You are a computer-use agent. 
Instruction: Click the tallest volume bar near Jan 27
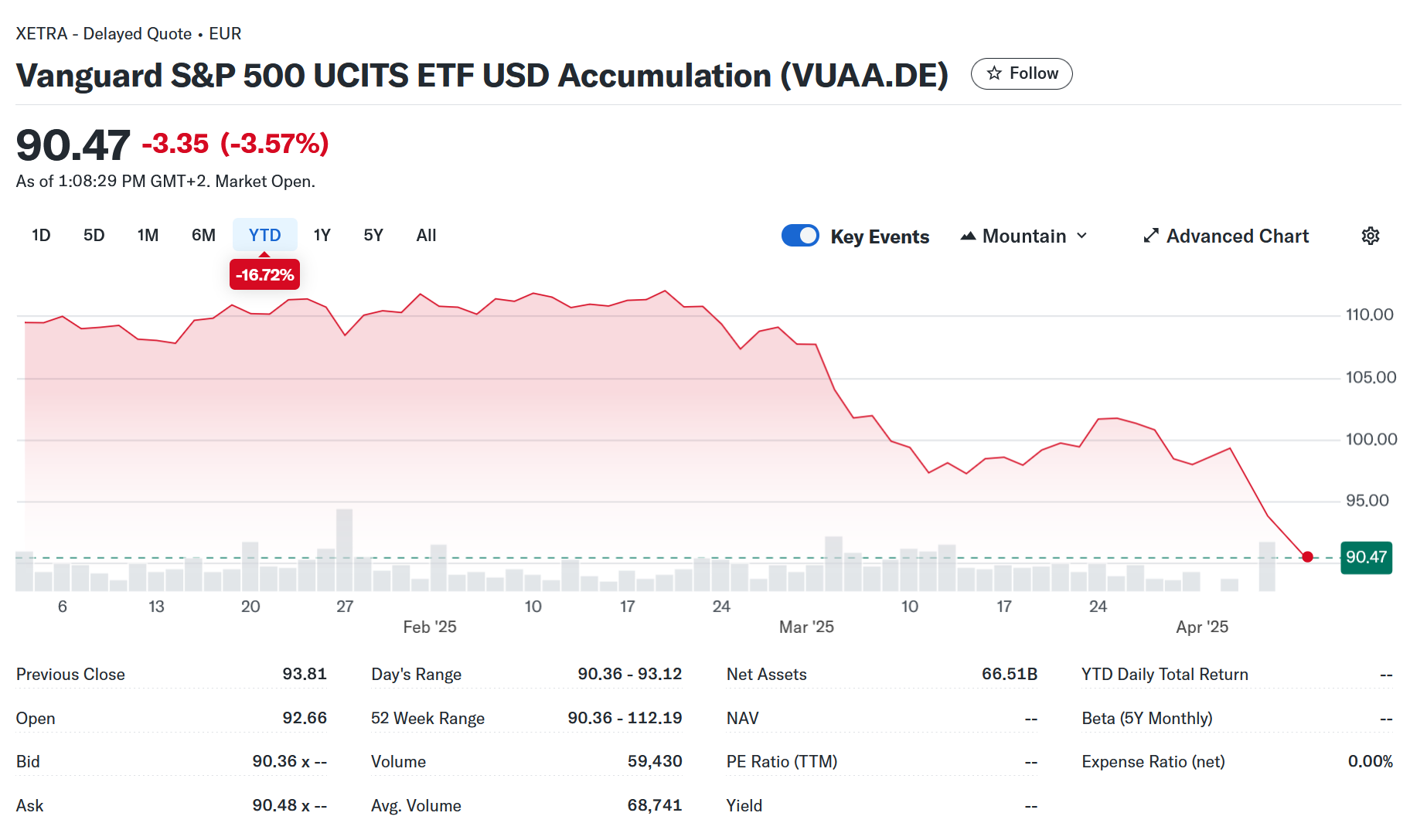[x=345, y=549]
